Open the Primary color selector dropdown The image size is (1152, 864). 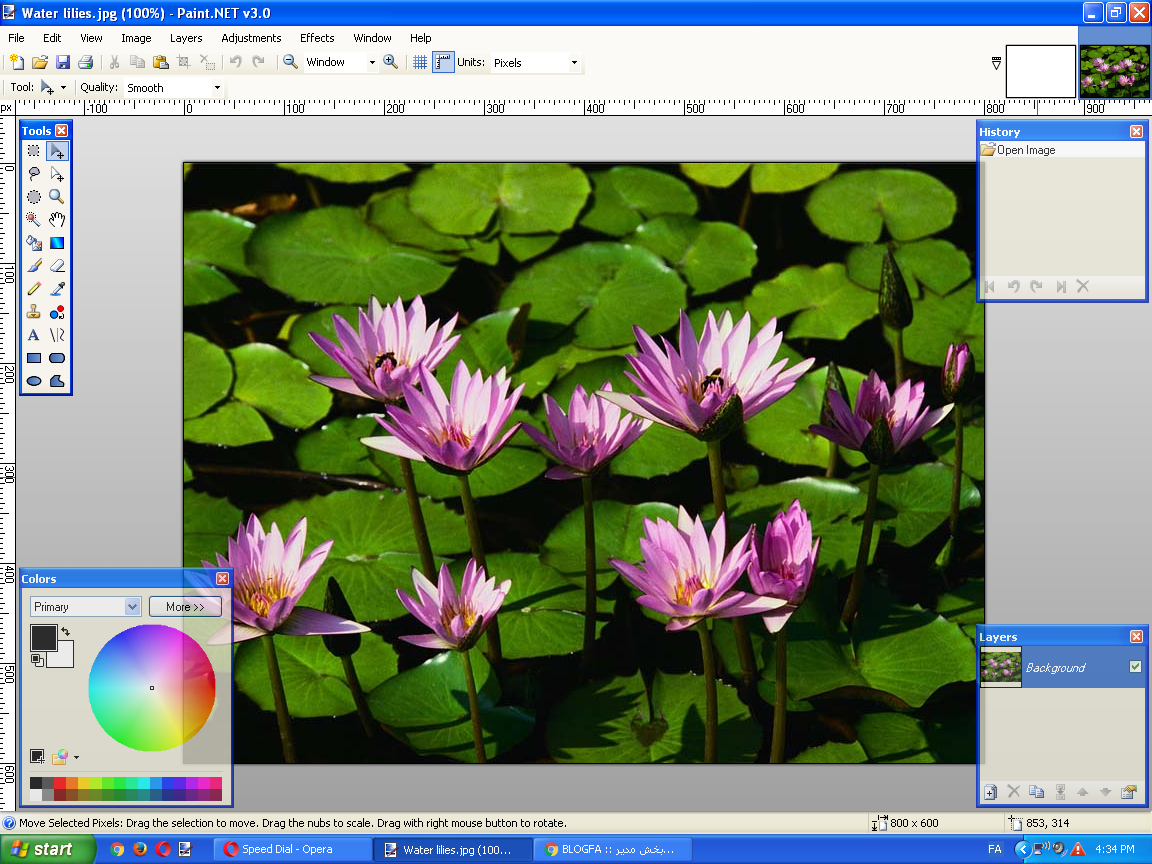pos(85,607)
